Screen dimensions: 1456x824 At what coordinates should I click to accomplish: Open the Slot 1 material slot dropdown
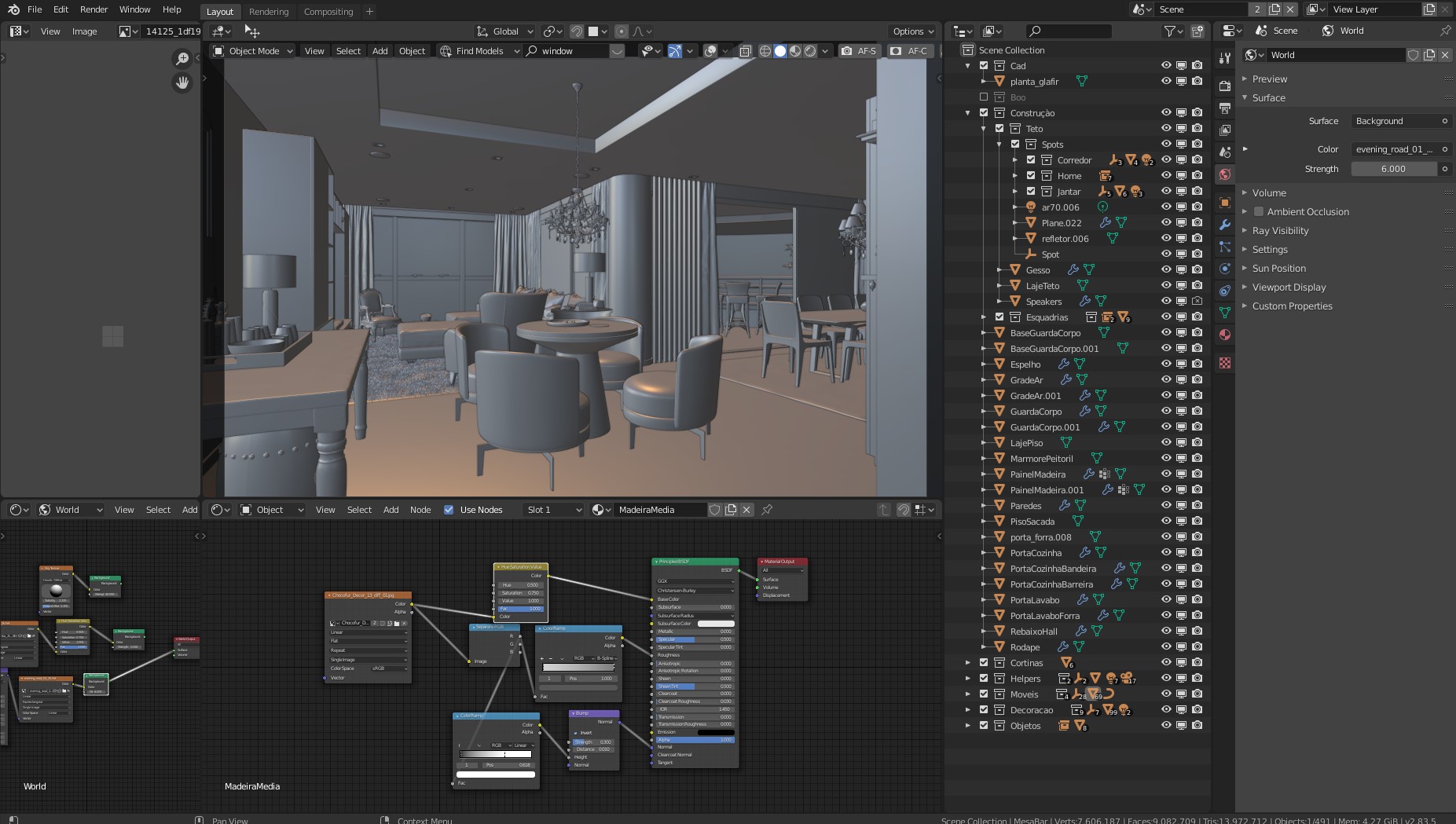click(554, 510)
